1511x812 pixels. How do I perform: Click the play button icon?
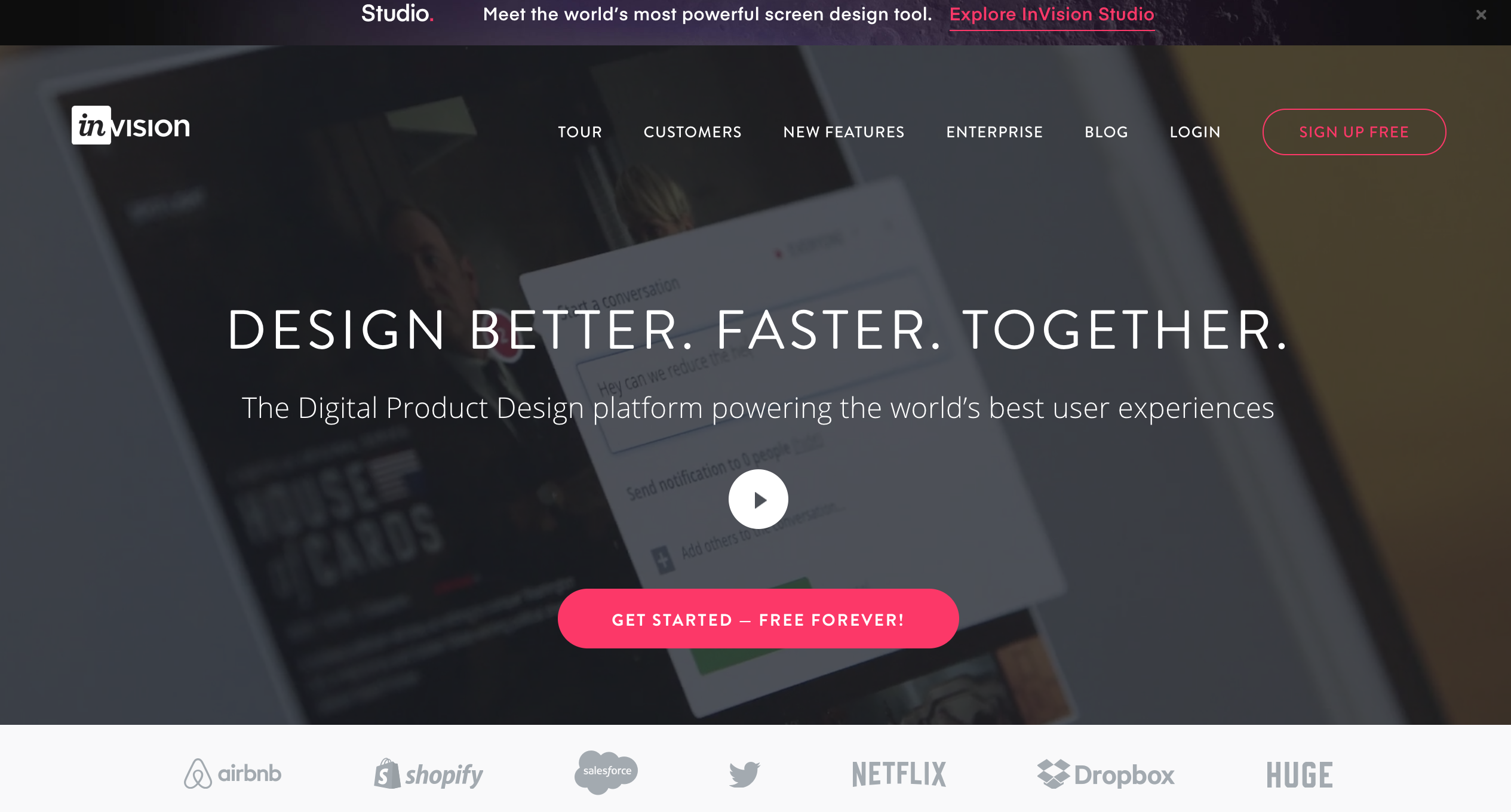(x=758, y=498)
